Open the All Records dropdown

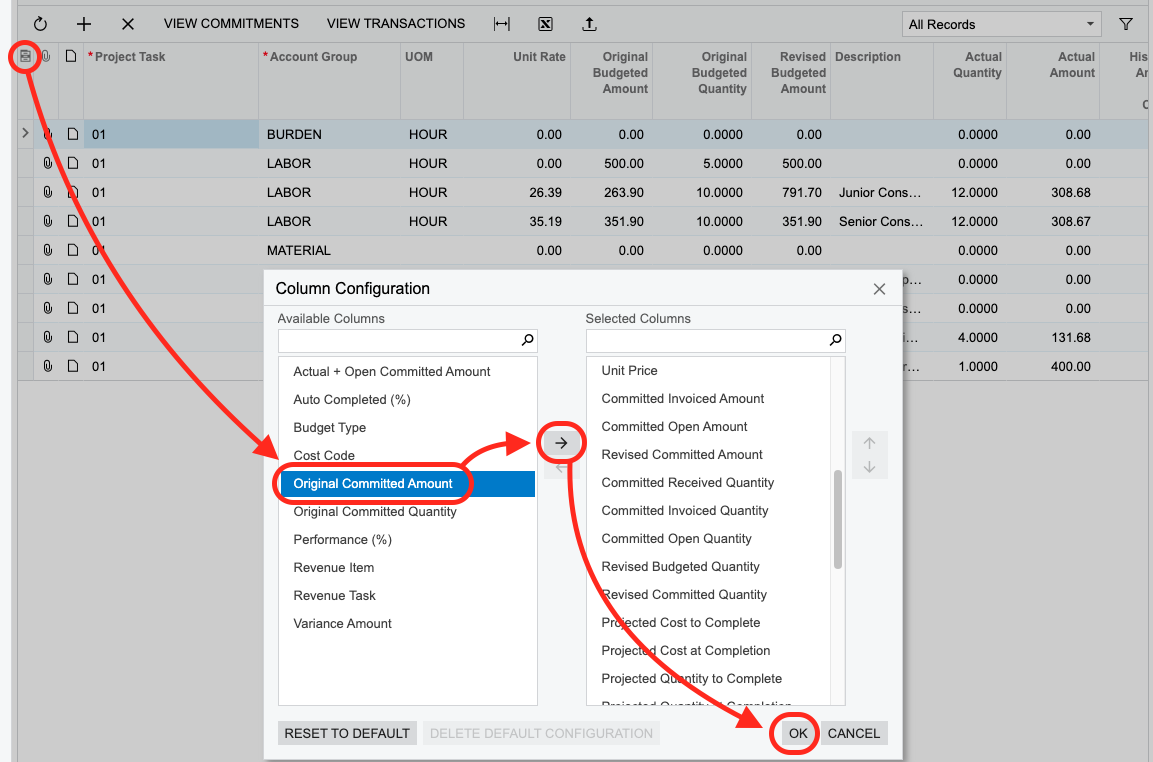(1000, 24)
